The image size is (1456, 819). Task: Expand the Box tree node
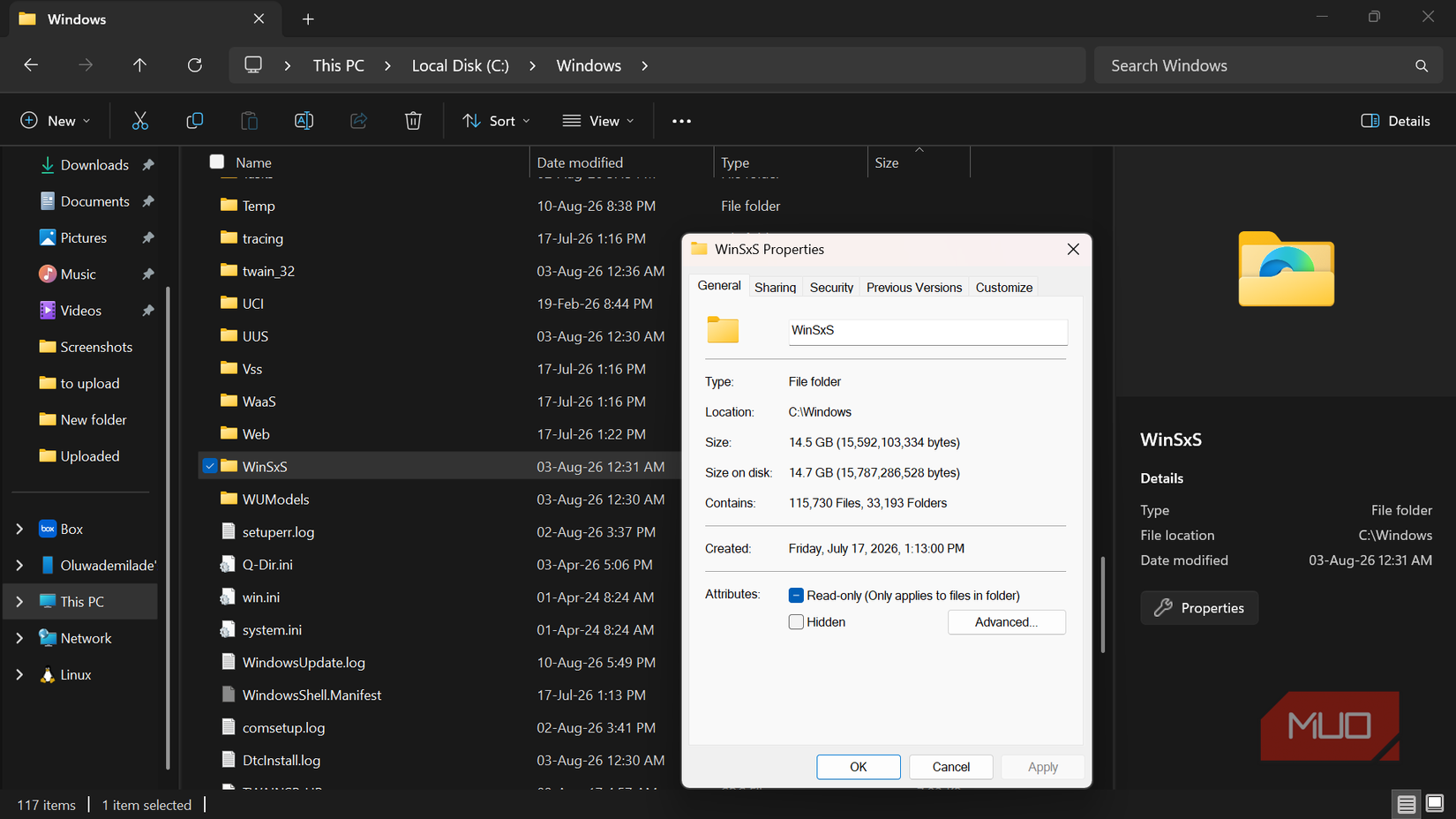pos(19,530)
